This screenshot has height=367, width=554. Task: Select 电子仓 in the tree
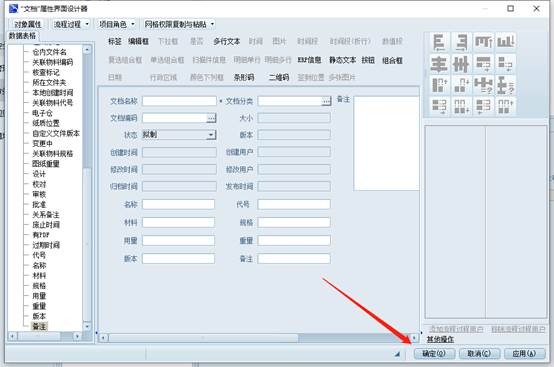(x=42, y=113)
